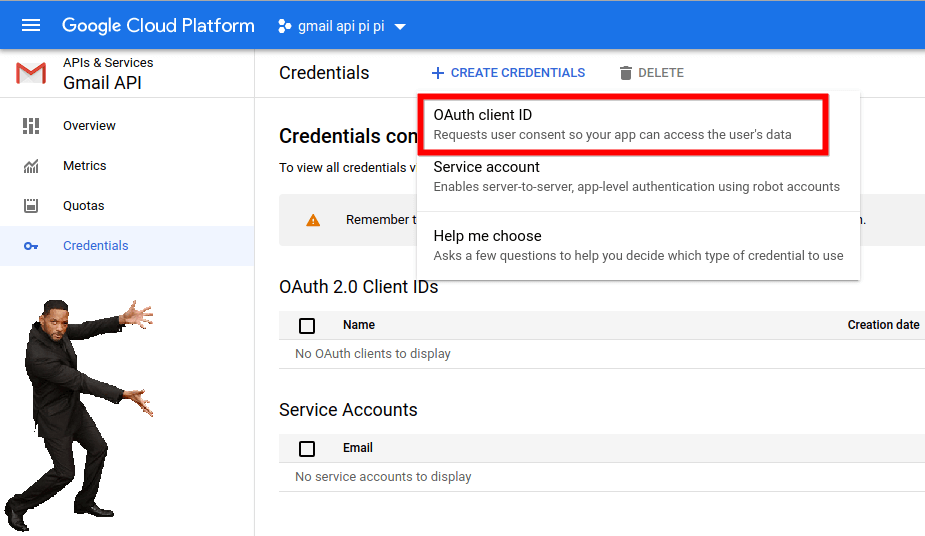Screen dimensions: 925x536
Task: Click the "Gmail API" sidebar title
Action: [103, 83]
